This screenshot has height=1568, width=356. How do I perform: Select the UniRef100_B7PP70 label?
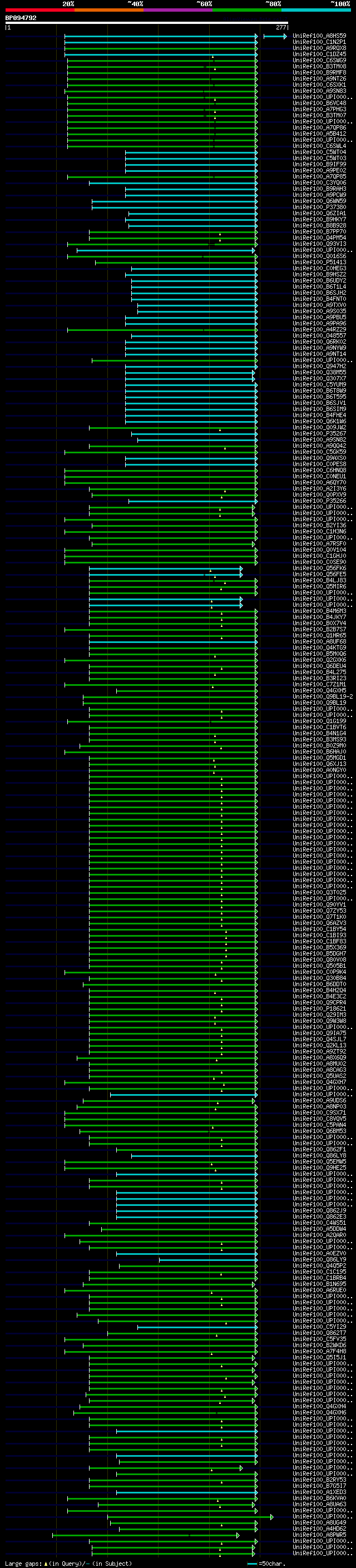(319, 232)
